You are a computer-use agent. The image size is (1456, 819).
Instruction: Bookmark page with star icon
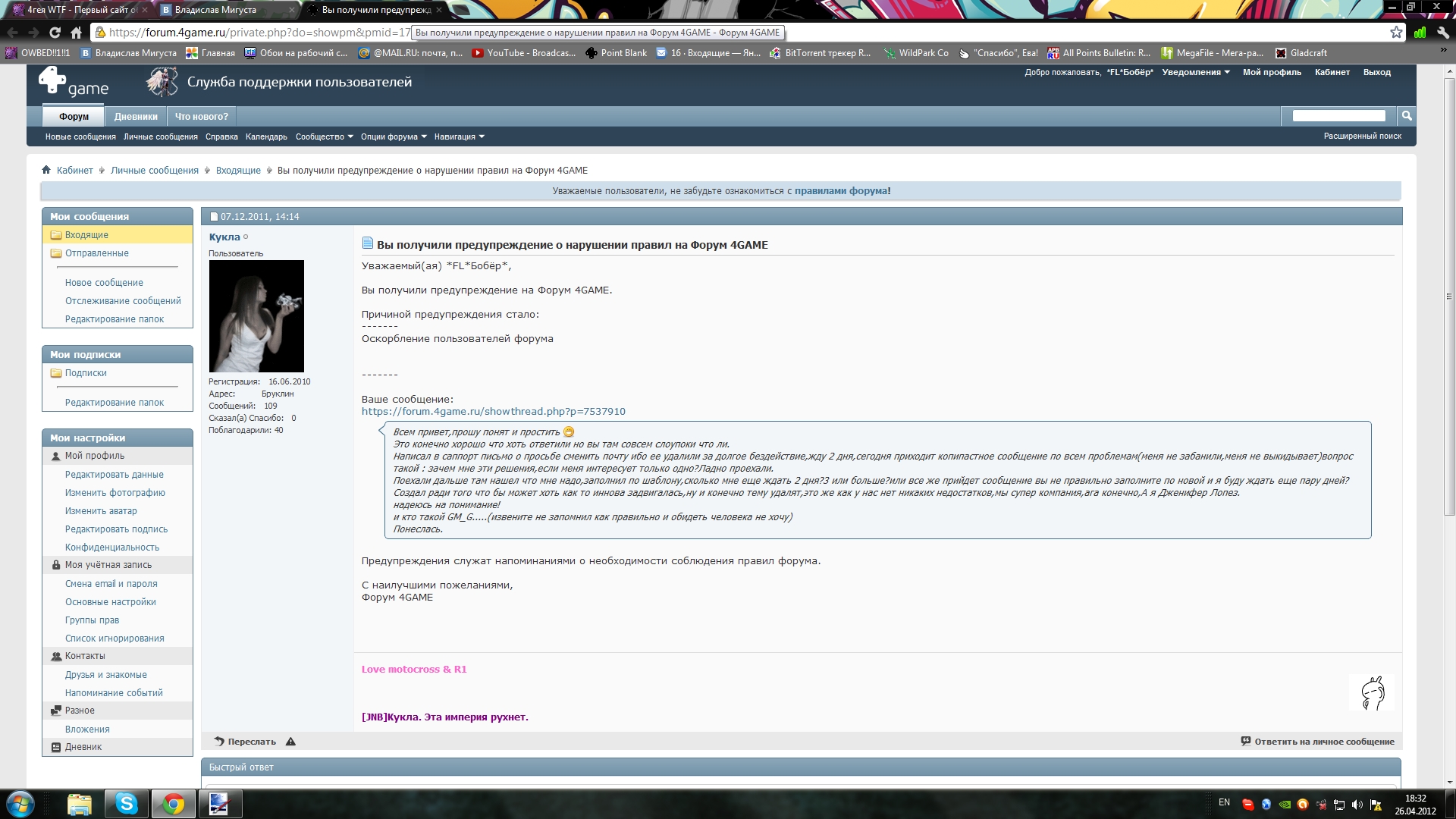(1396, 33)
